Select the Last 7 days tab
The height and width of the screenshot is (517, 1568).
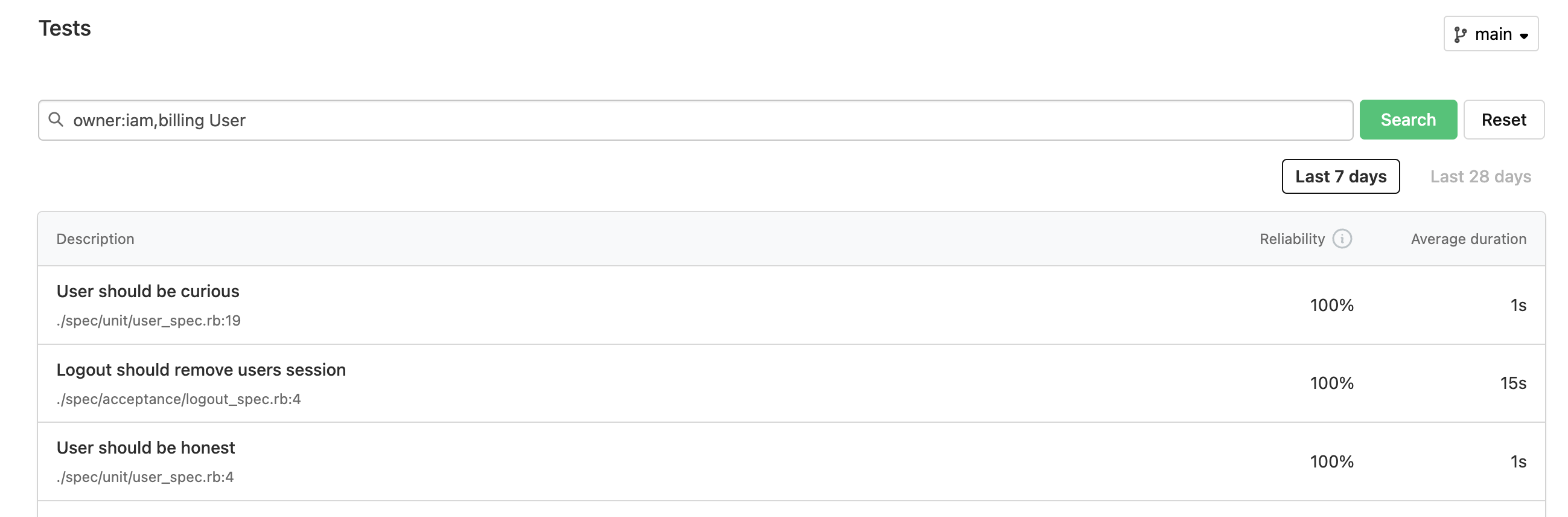click(x=1340, y=176)
